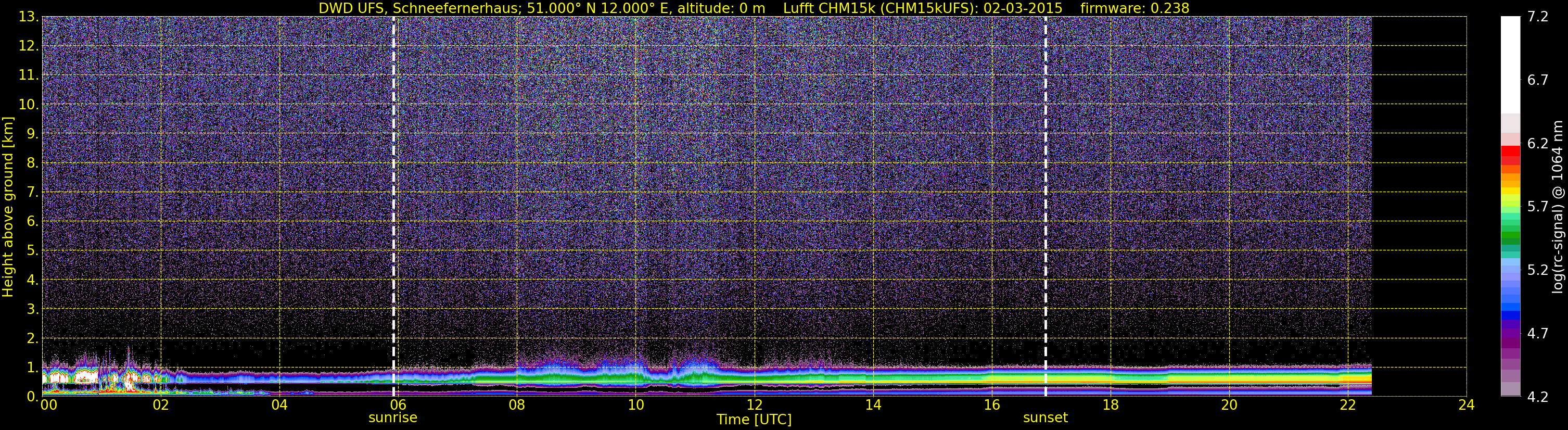Click the "10" tick on the time axis
1568x430 pixels.
[x=635, y=406]
